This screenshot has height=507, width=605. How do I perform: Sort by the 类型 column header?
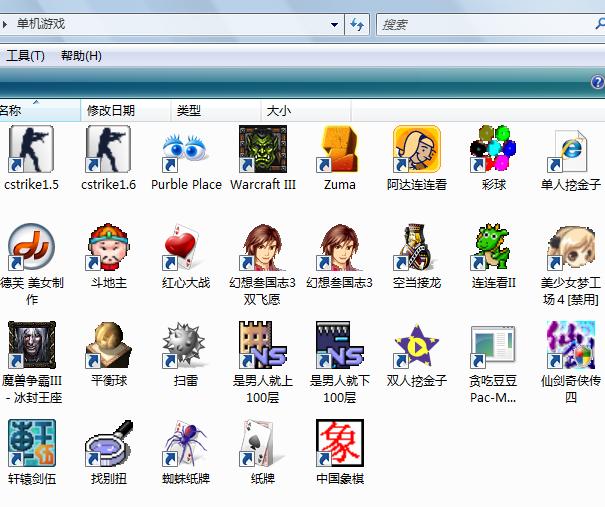point(216,111)
